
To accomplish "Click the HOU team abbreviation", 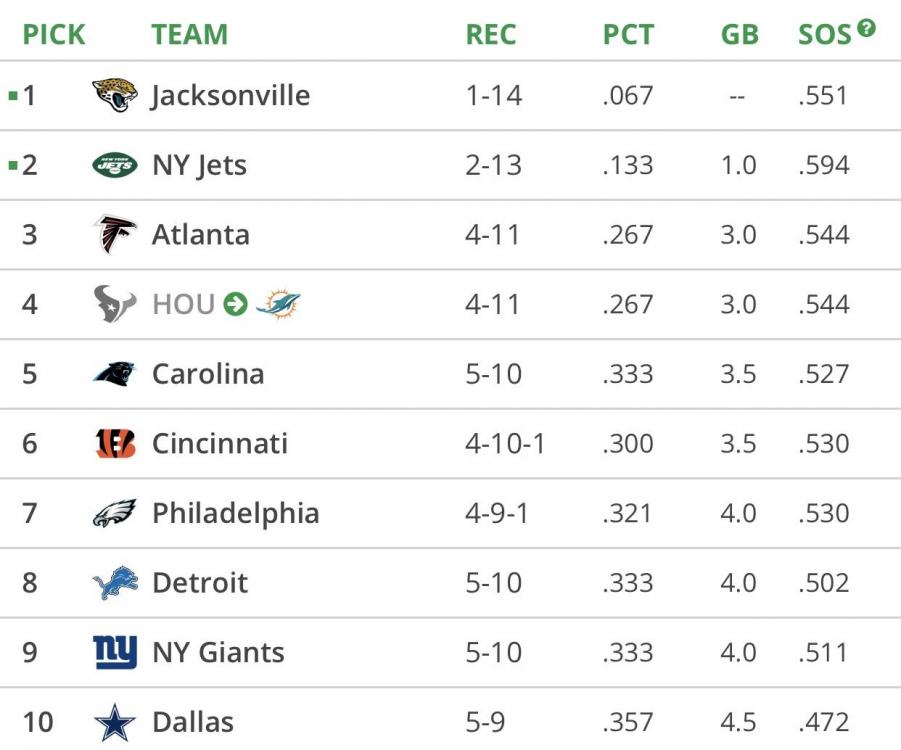I will click(x=184, y=304).
